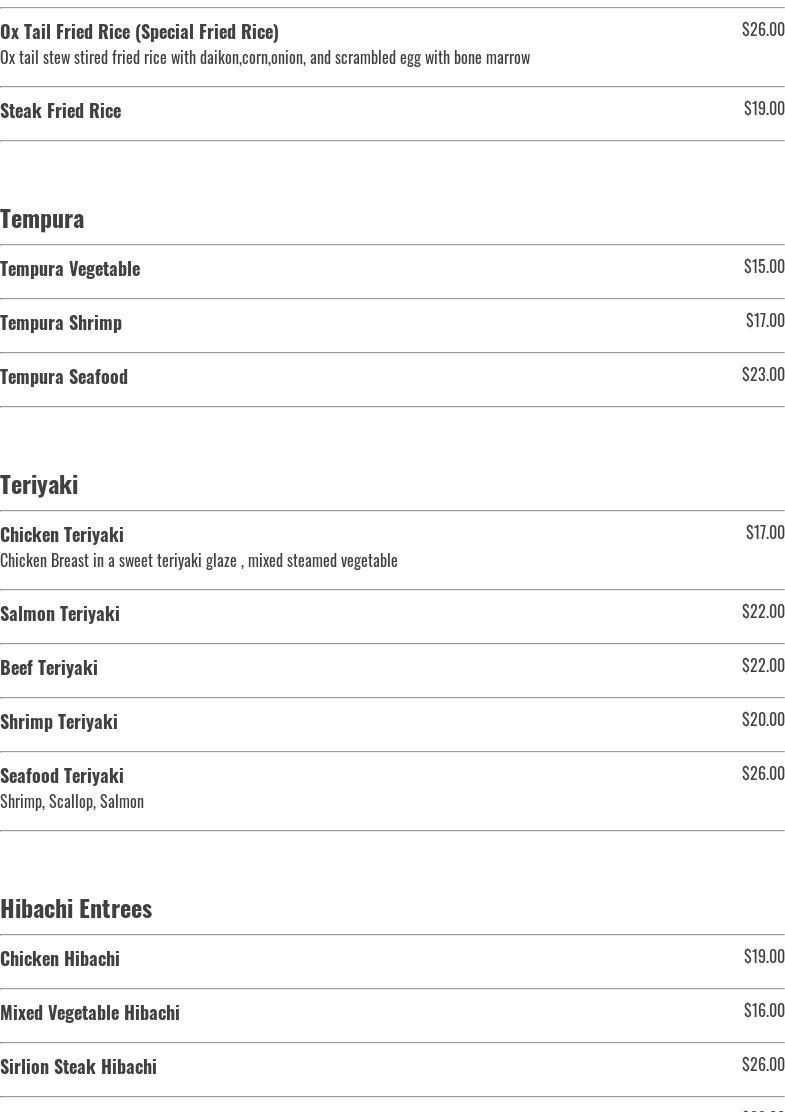Choose Beef Teriyaki from the list
This screenshot has width=785, height=1112.
point(49,668)
